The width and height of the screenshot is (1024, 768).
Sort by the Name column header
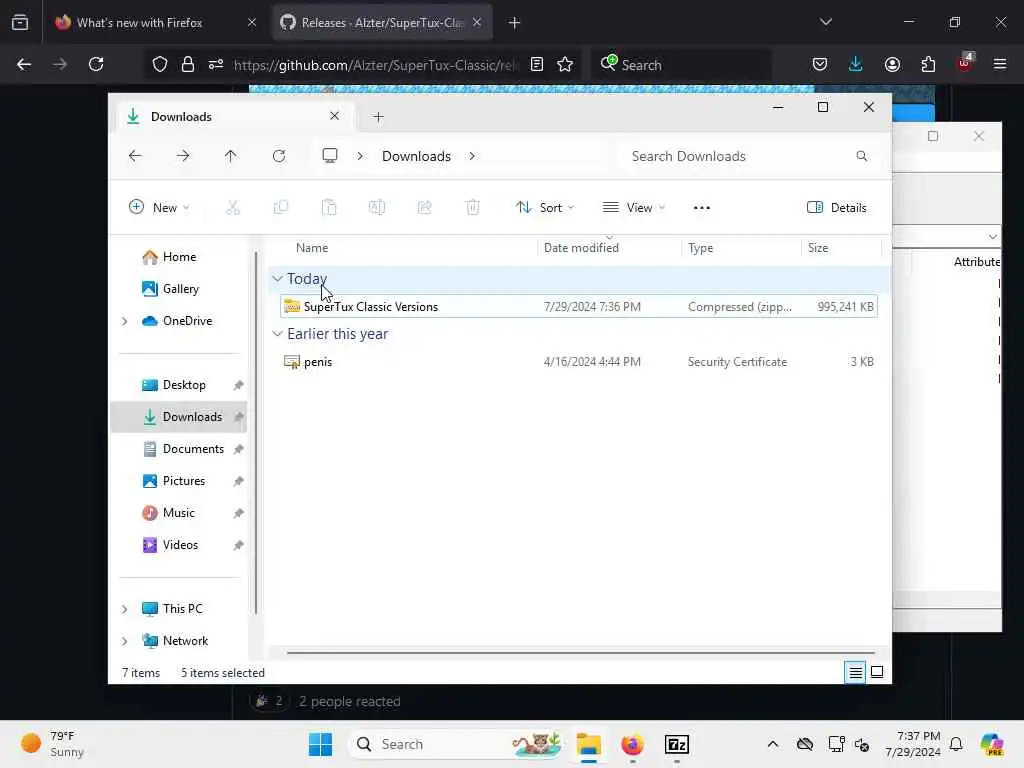(312, 248)
